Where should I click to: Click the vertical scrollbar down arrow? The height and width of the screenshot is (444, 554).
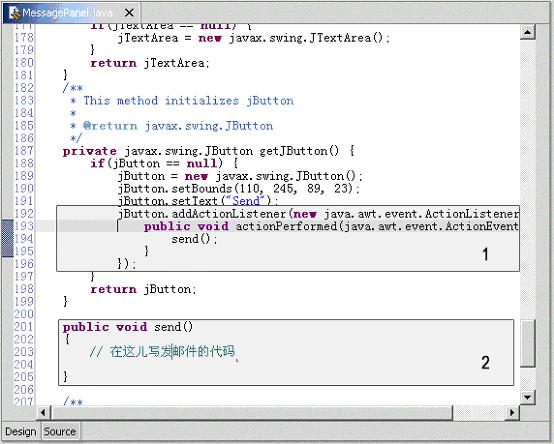pos(528,397)
